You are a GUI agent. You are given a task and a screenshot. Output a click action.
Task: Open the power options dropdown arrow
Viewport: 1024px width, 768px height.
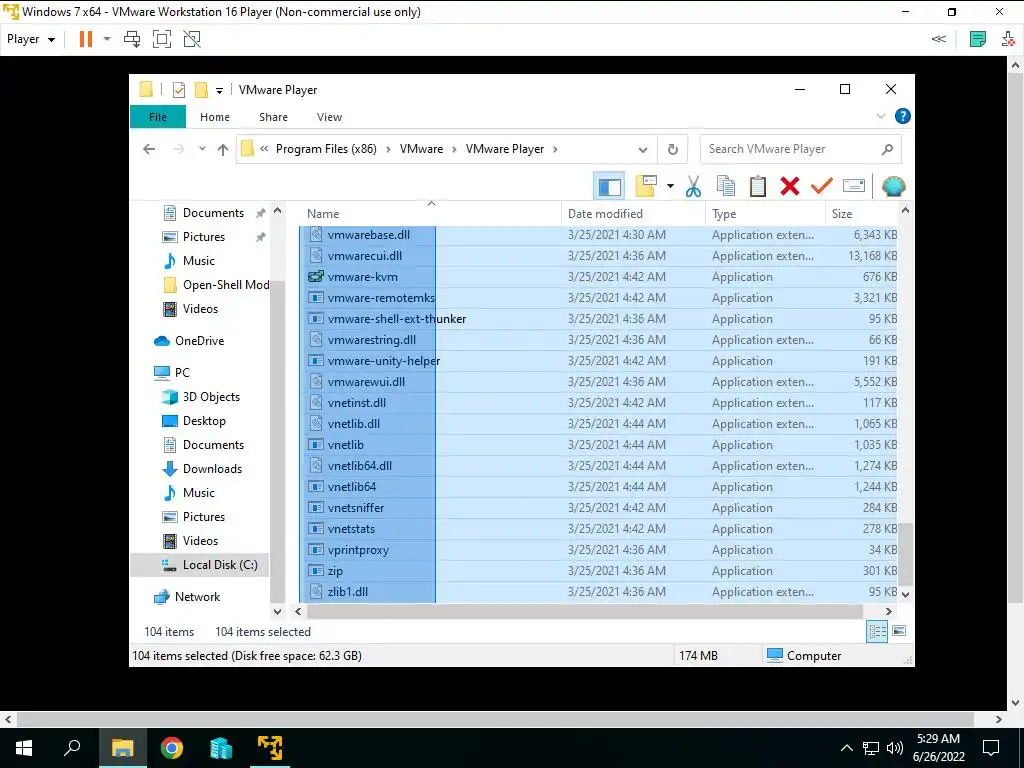click(107, 39)
